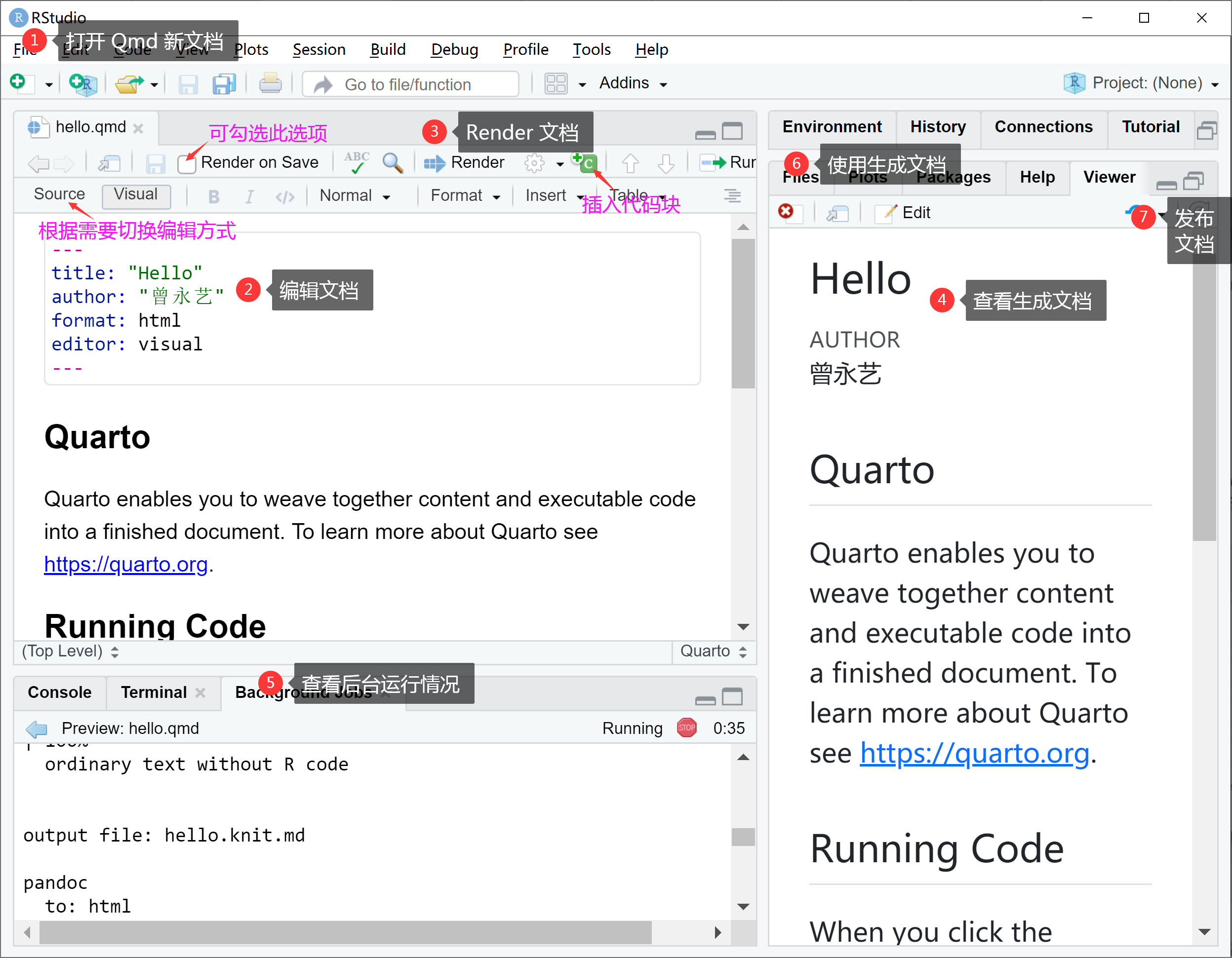Maximize the source editor pane icon

732,131
